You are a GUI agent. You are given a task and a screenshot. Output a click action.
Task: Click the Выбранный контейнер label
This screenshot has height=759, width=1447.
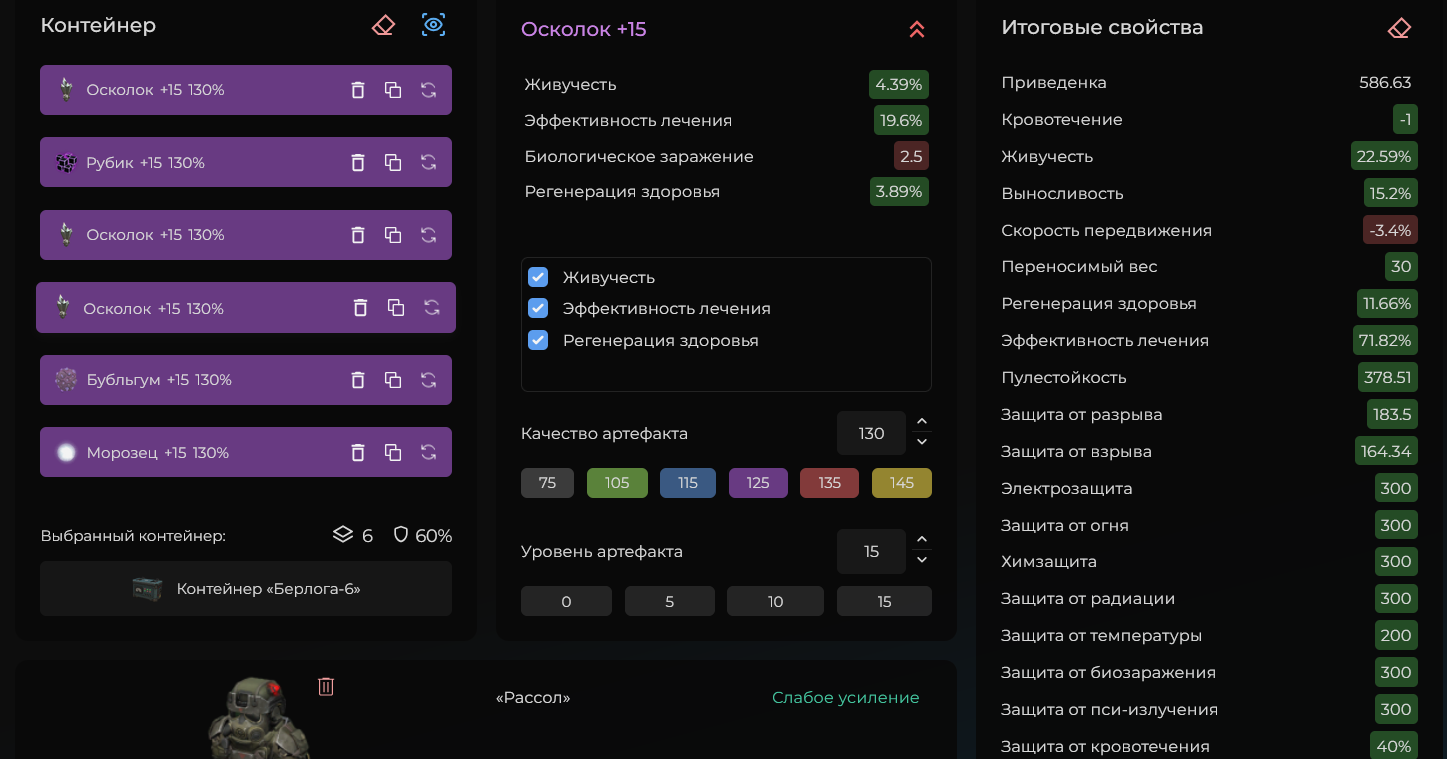pyautogui.click(x=133, y=536)
